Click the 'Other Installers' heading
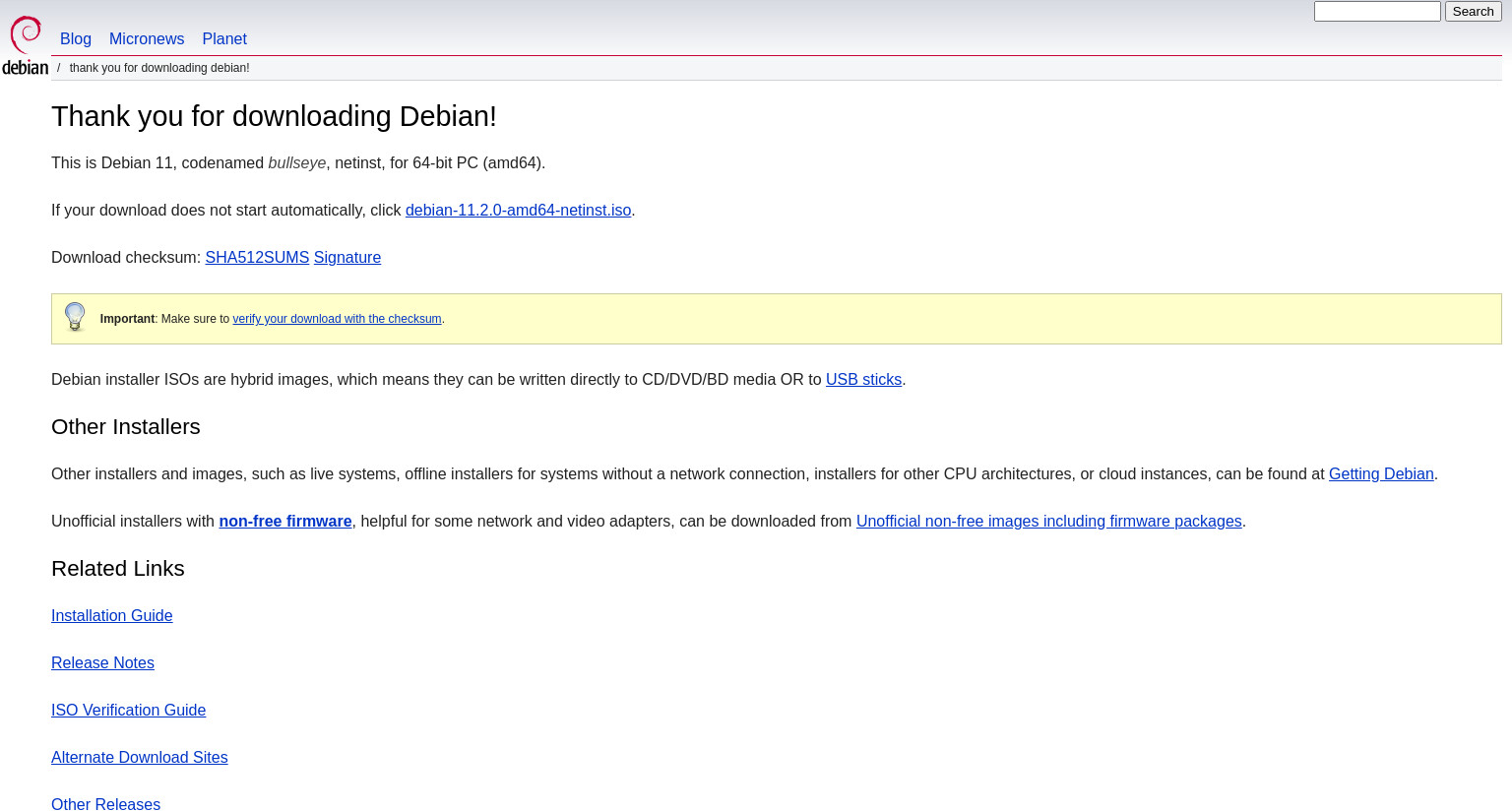Screen dimensions: 1512x811 pos(126,426)
